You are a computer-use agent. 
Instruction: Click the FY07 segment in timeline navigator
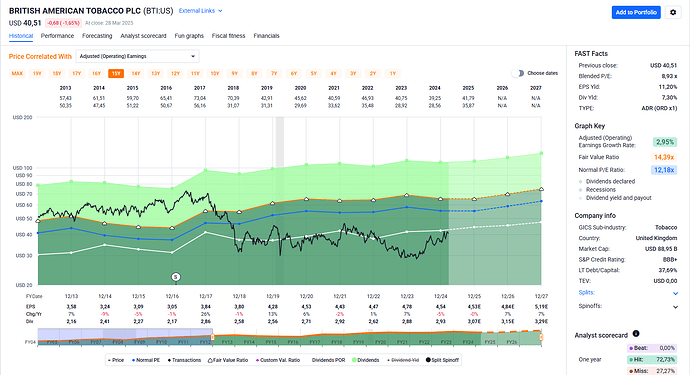pyautogui.click(x=95, y=342)
